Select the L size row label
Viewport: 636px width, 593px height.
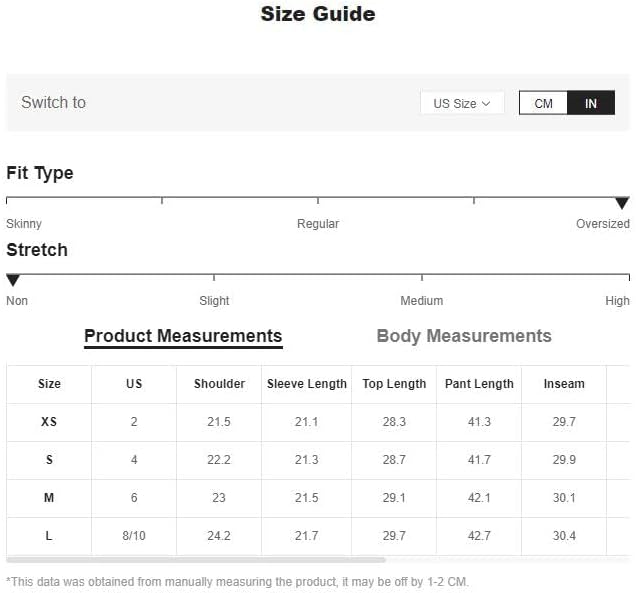pos(49,536)
